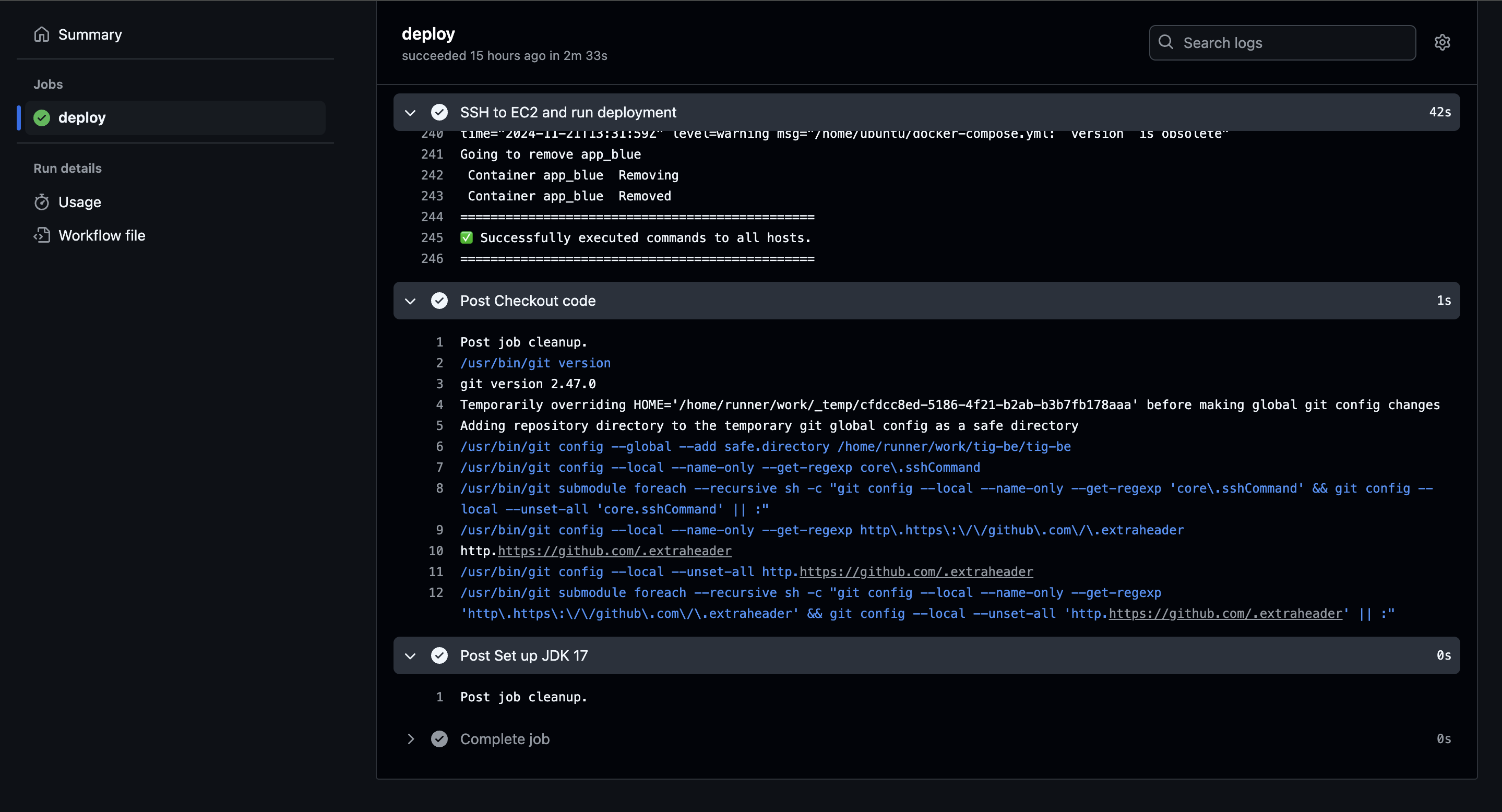Click the search magnifier icon
The image size is (1502, 812).
[x=1165, y=43]
